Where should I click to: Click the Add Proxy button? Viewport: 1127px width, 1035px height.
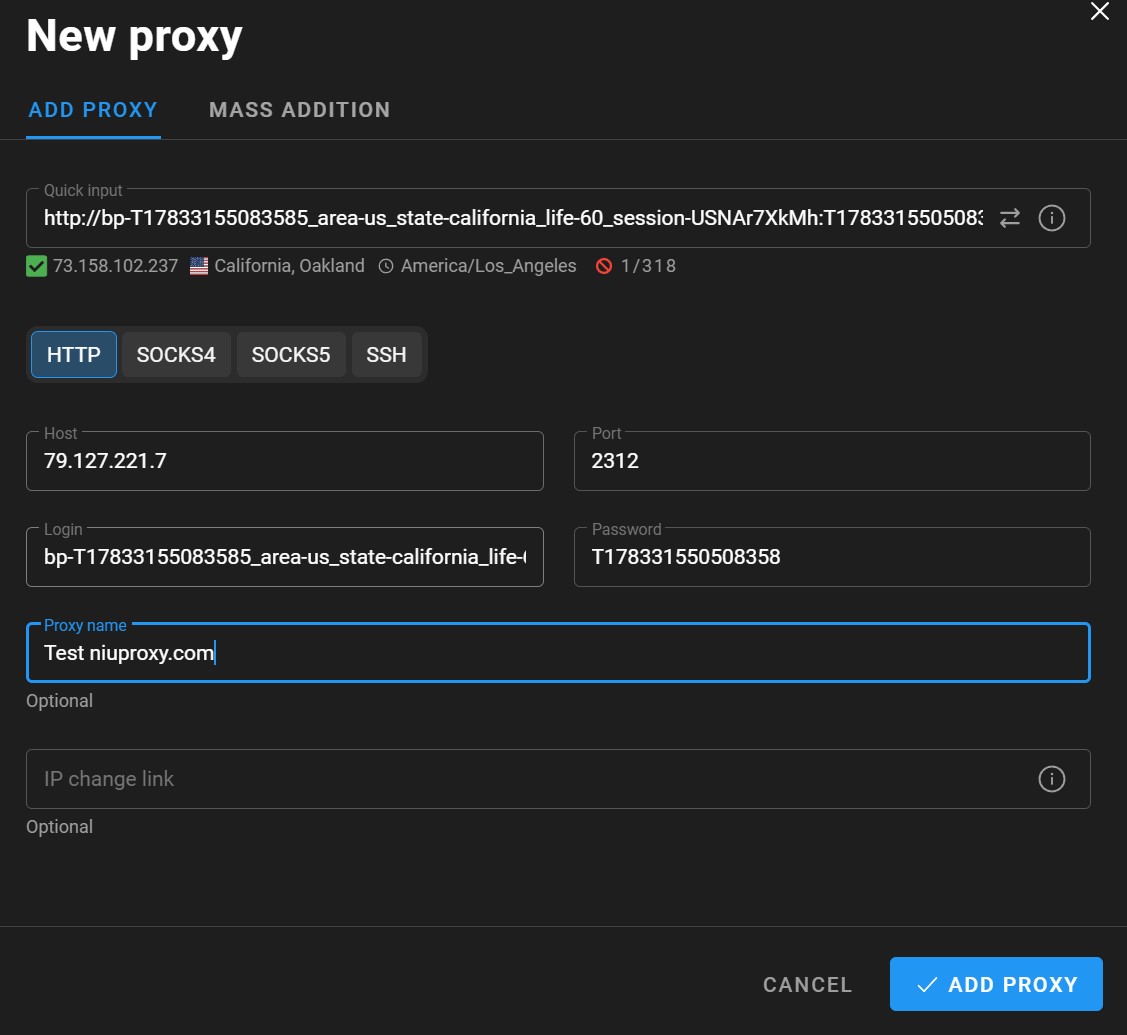pyautogui.click(x=995, y=984)
